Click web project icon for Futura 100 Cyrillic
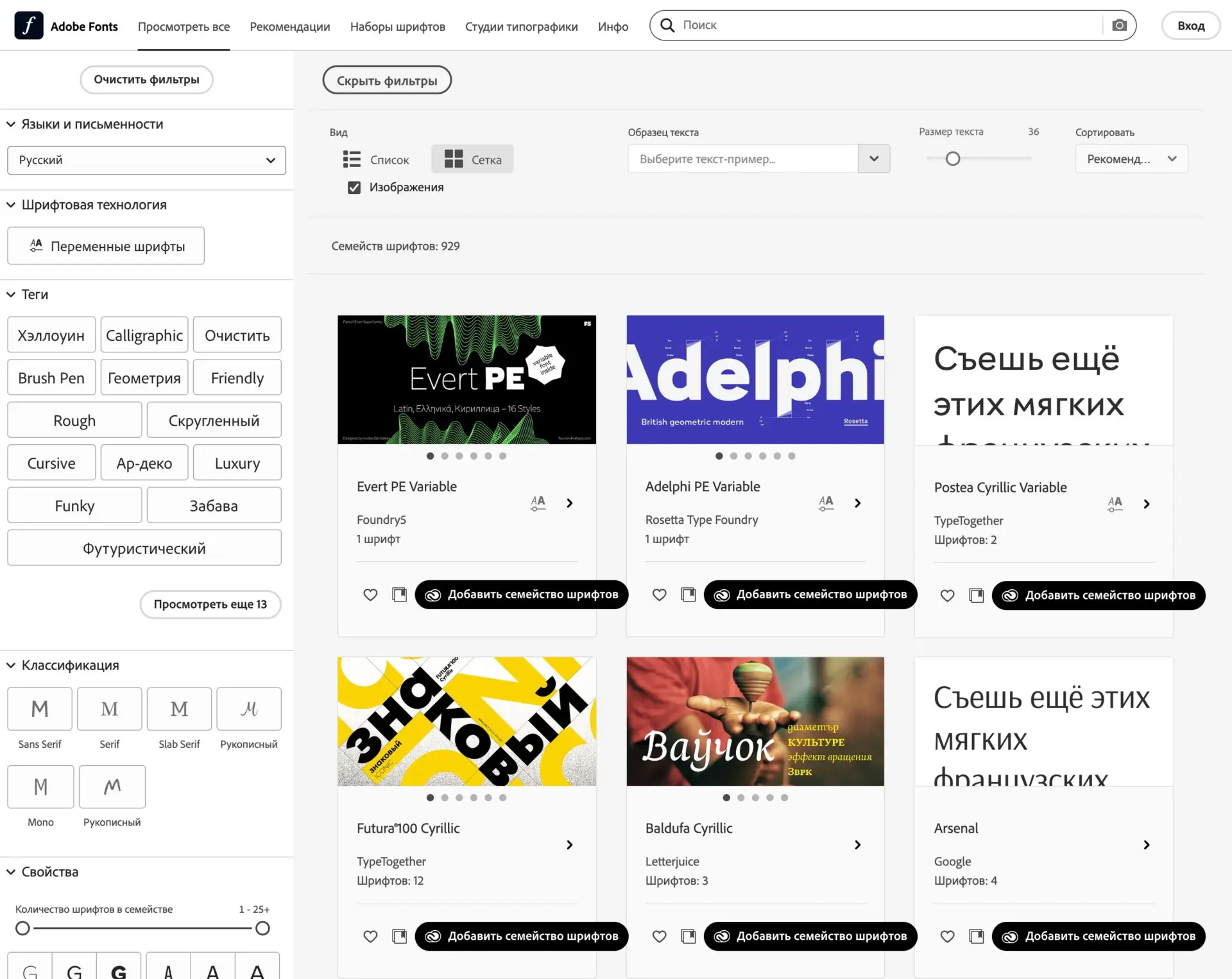Image resolution: width=1232 pixels, height=979 pixels. pos(399,936)
